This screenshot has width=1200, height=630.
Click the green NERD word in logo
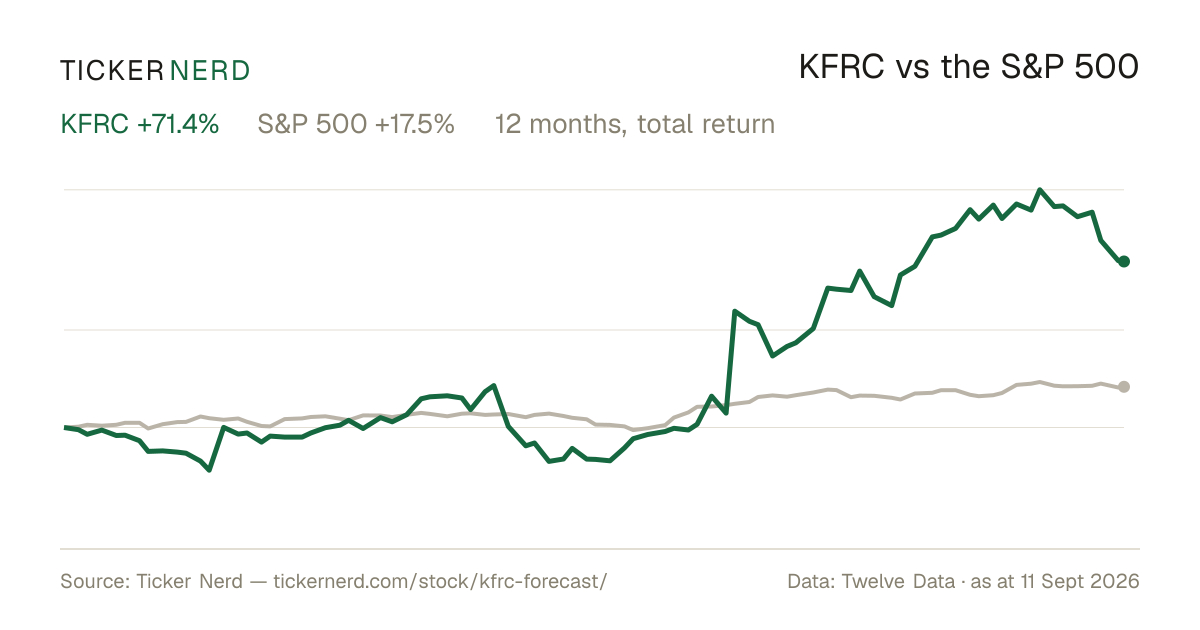click(210, 70)
